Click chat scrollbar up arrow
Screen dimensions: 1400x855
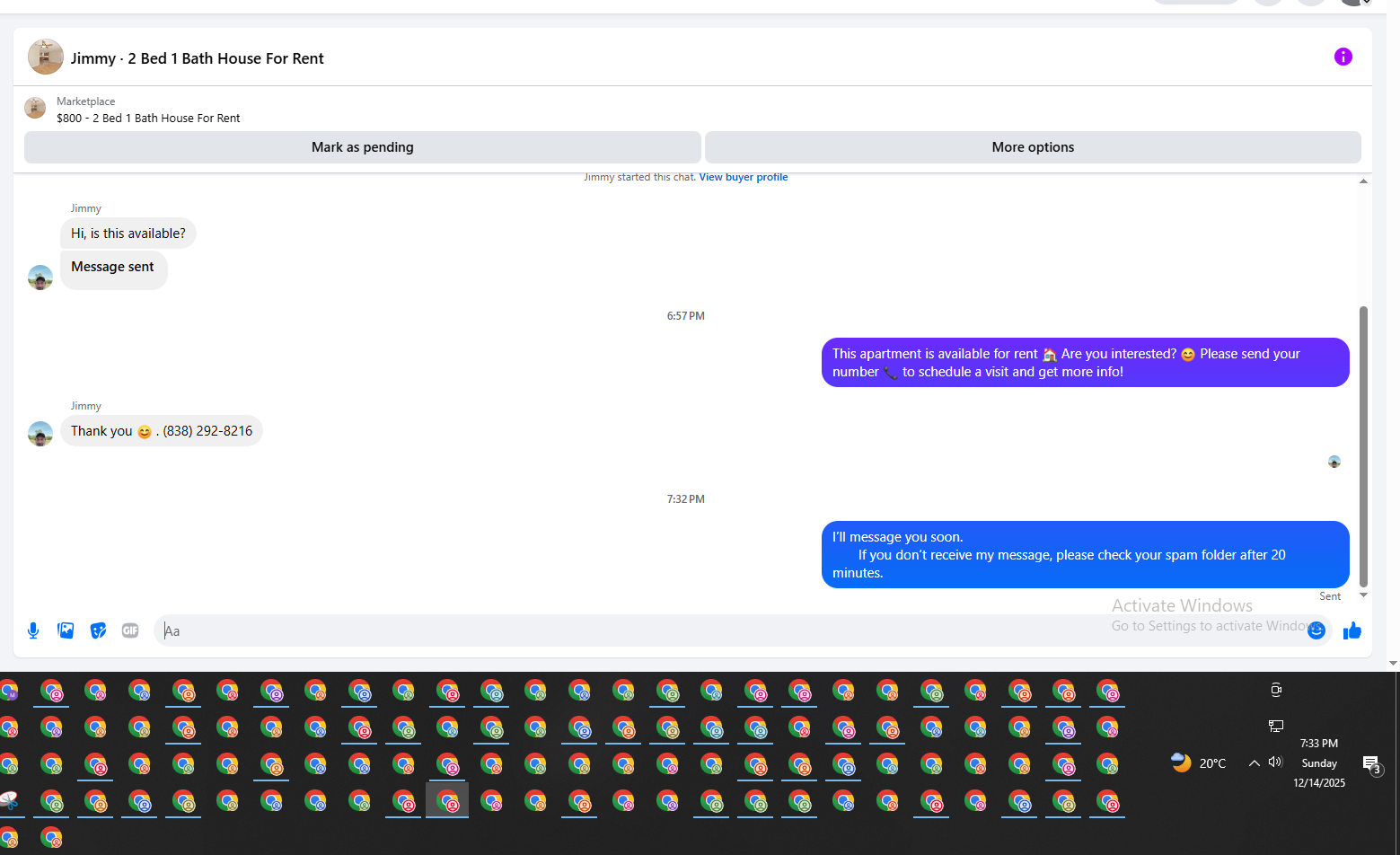[x=1363, y=181]
